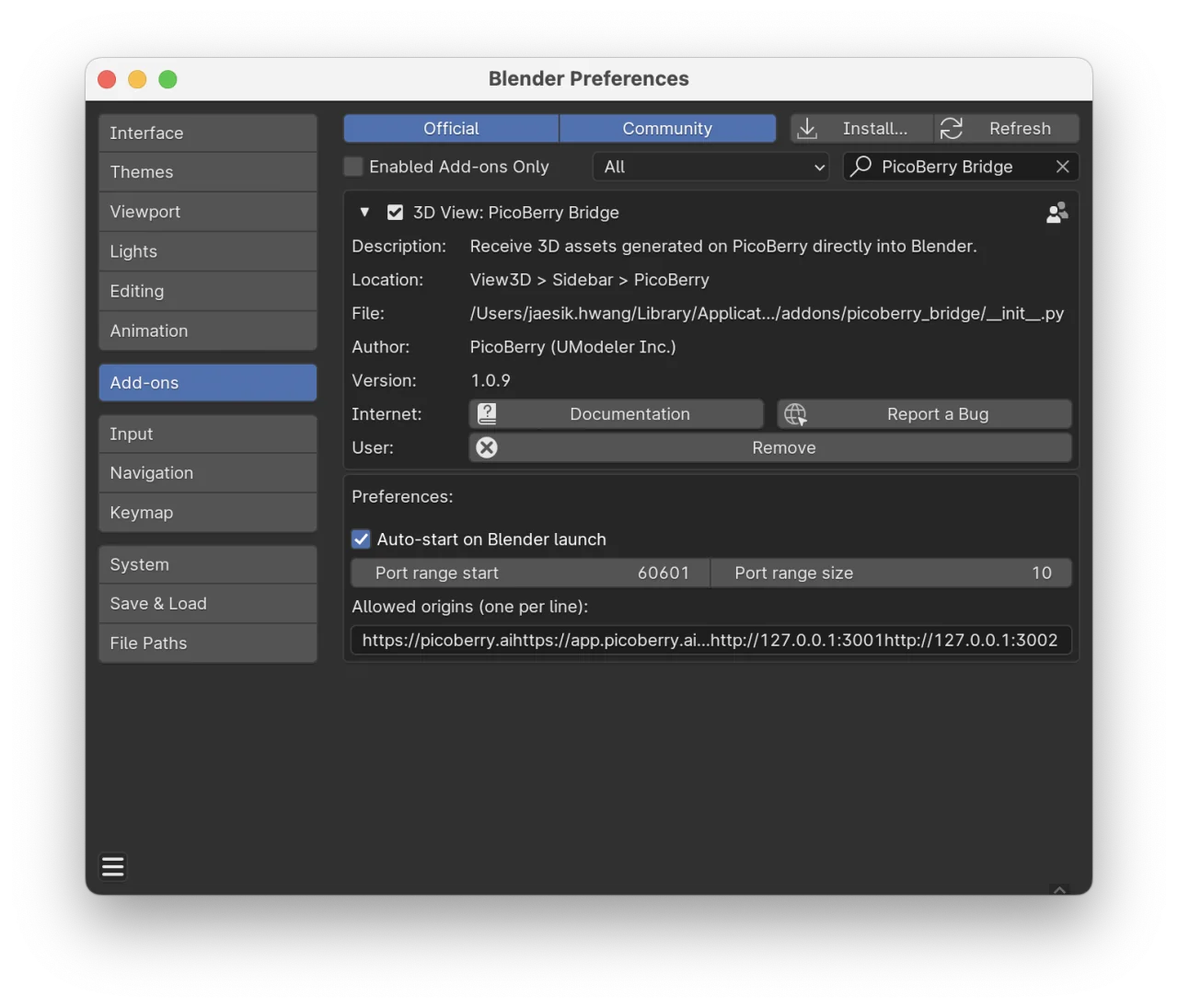The image size is (1178, 1008).
Task: Open the hamburger menu for preferences
Action: click(x=112, y=867)
